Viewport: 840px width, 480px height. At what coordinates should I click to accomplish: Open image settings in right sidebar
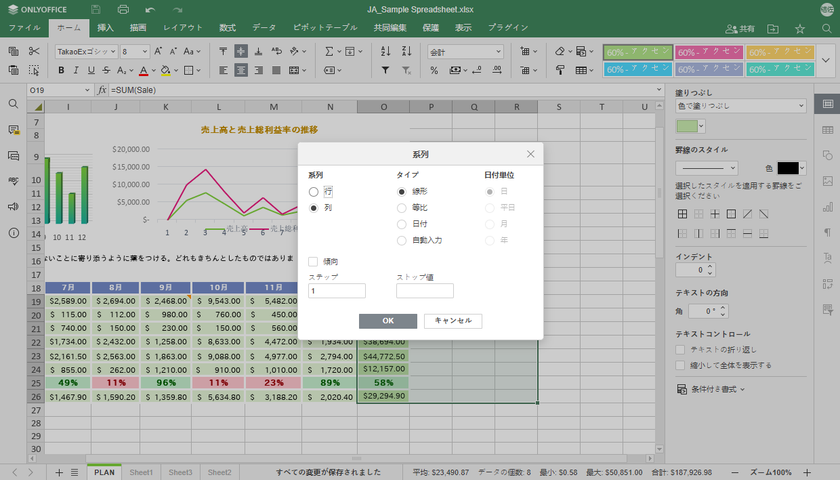828,181
